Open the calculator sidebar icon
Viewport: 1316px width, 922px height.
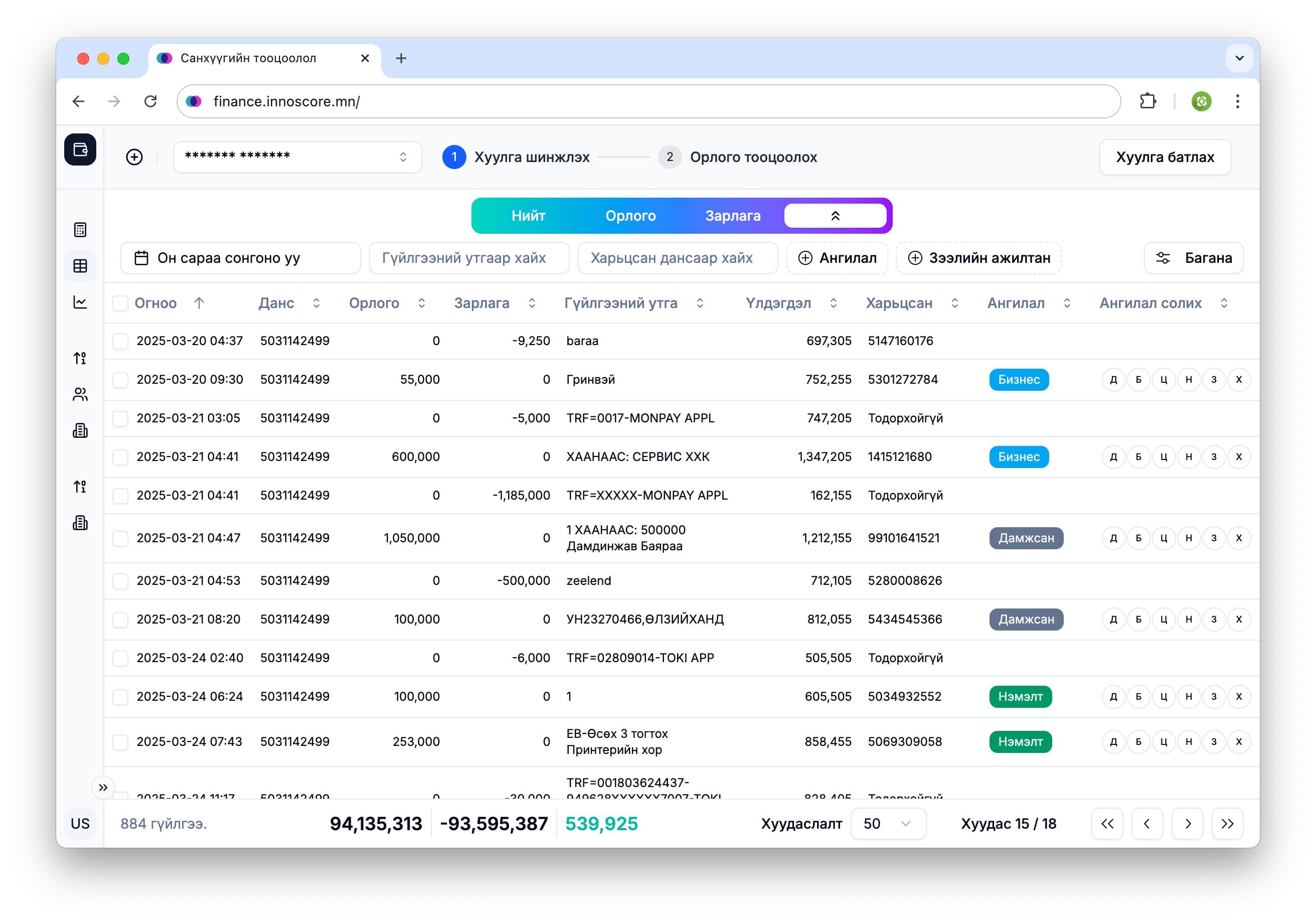coord(80,230)
